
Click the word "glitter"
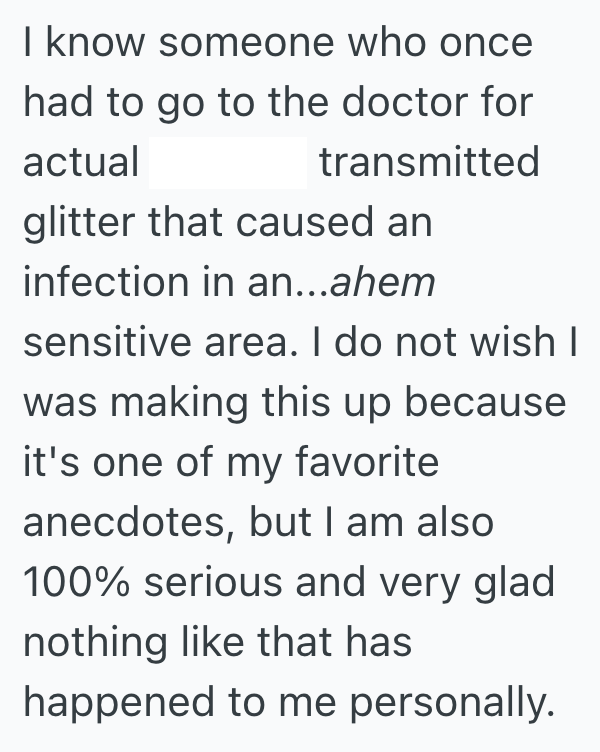click(x=78, y=224)
